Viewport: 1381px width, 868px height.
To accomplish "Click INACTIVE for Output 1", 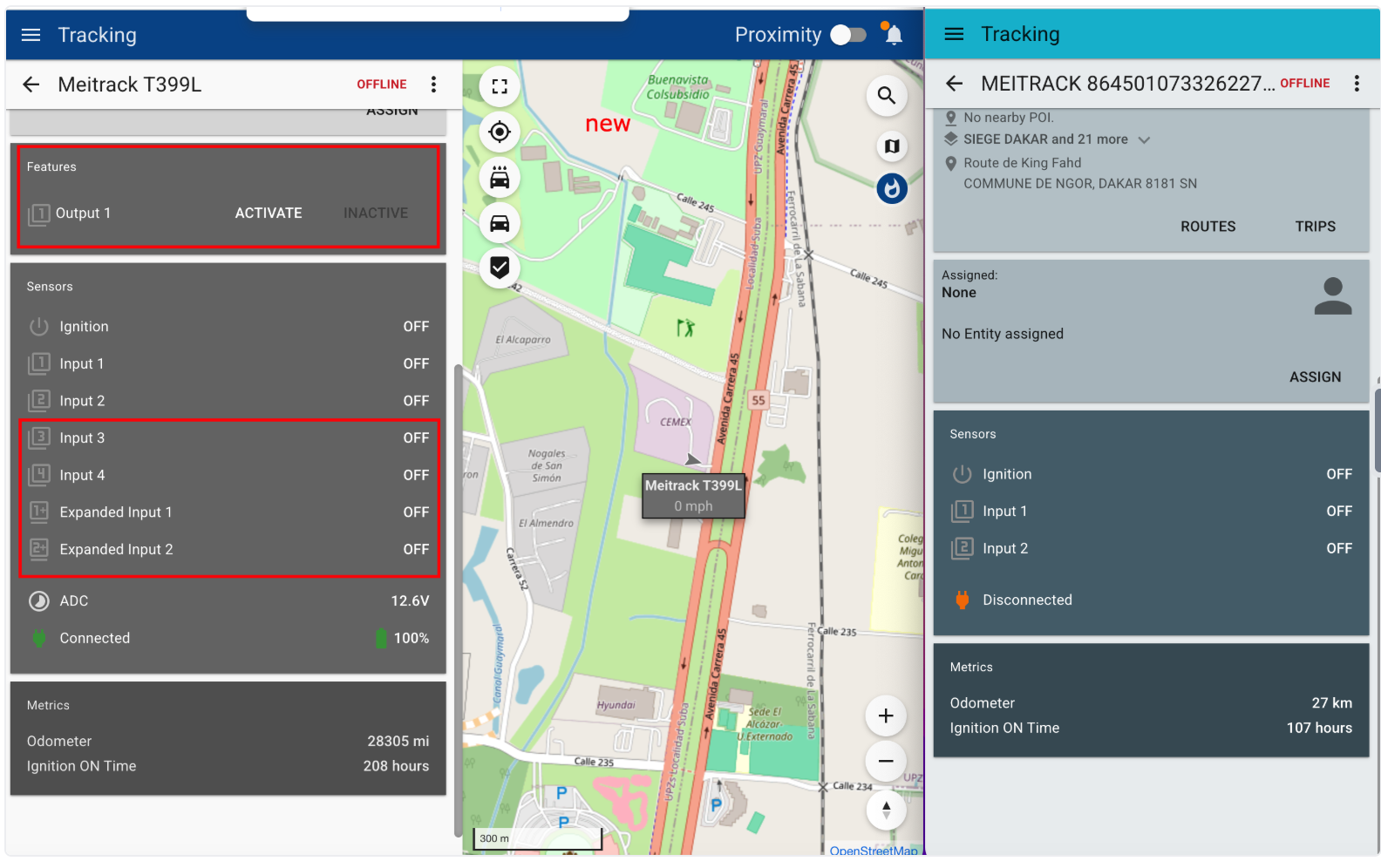I will coord(376,213).
